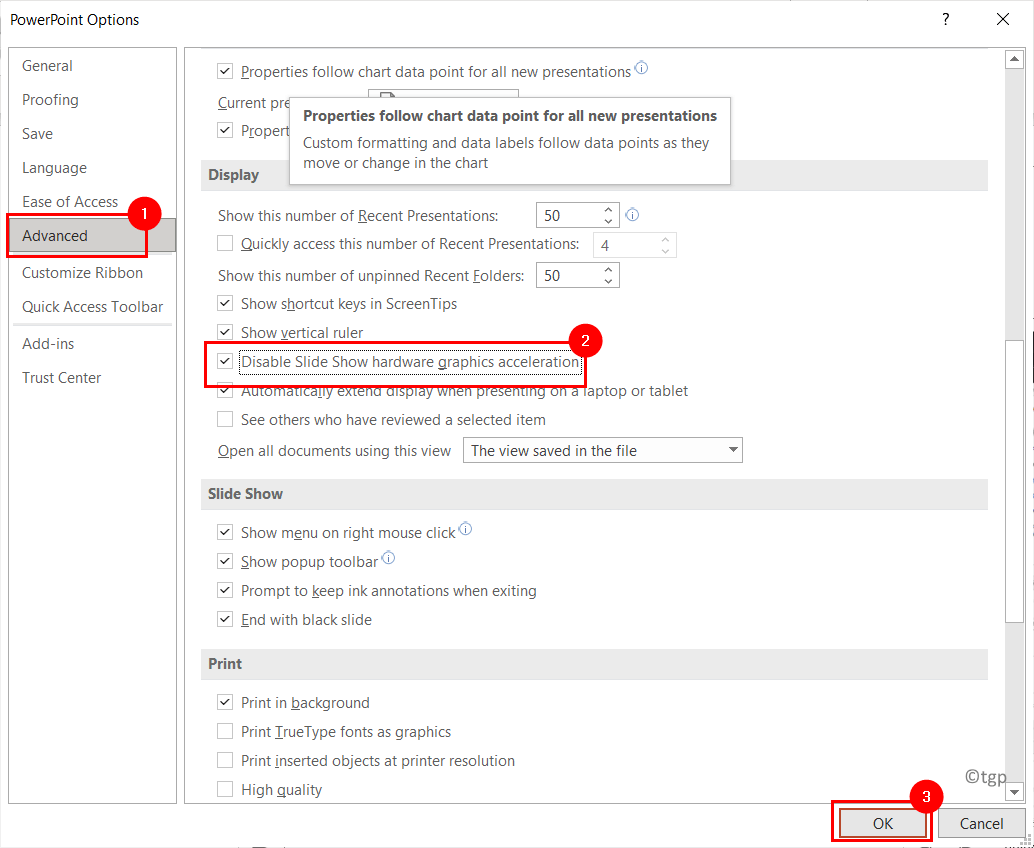Click the Recent Presentations number field showing 50

568,216
